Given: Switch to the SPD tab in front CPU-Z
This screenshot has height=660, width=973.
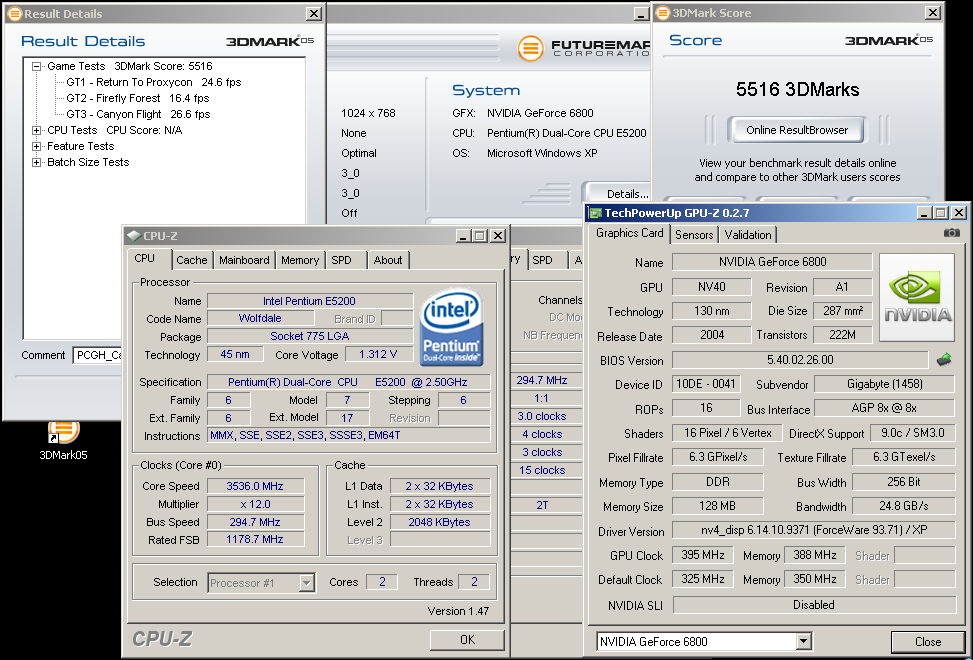Looking at the screenshot, I should 341,260.
